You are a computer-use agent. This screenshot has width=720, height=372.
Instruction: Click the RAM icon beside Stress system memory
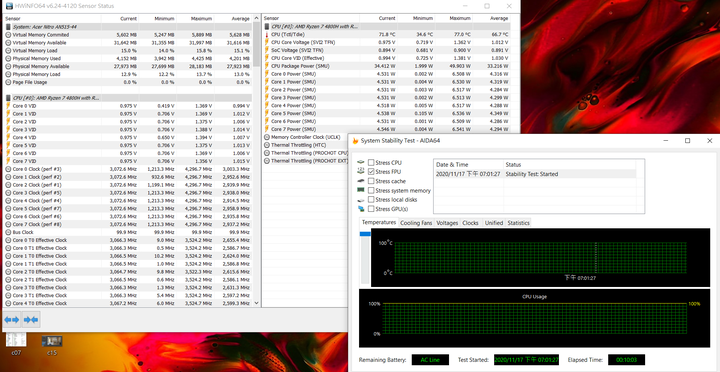tap(361, 190)
